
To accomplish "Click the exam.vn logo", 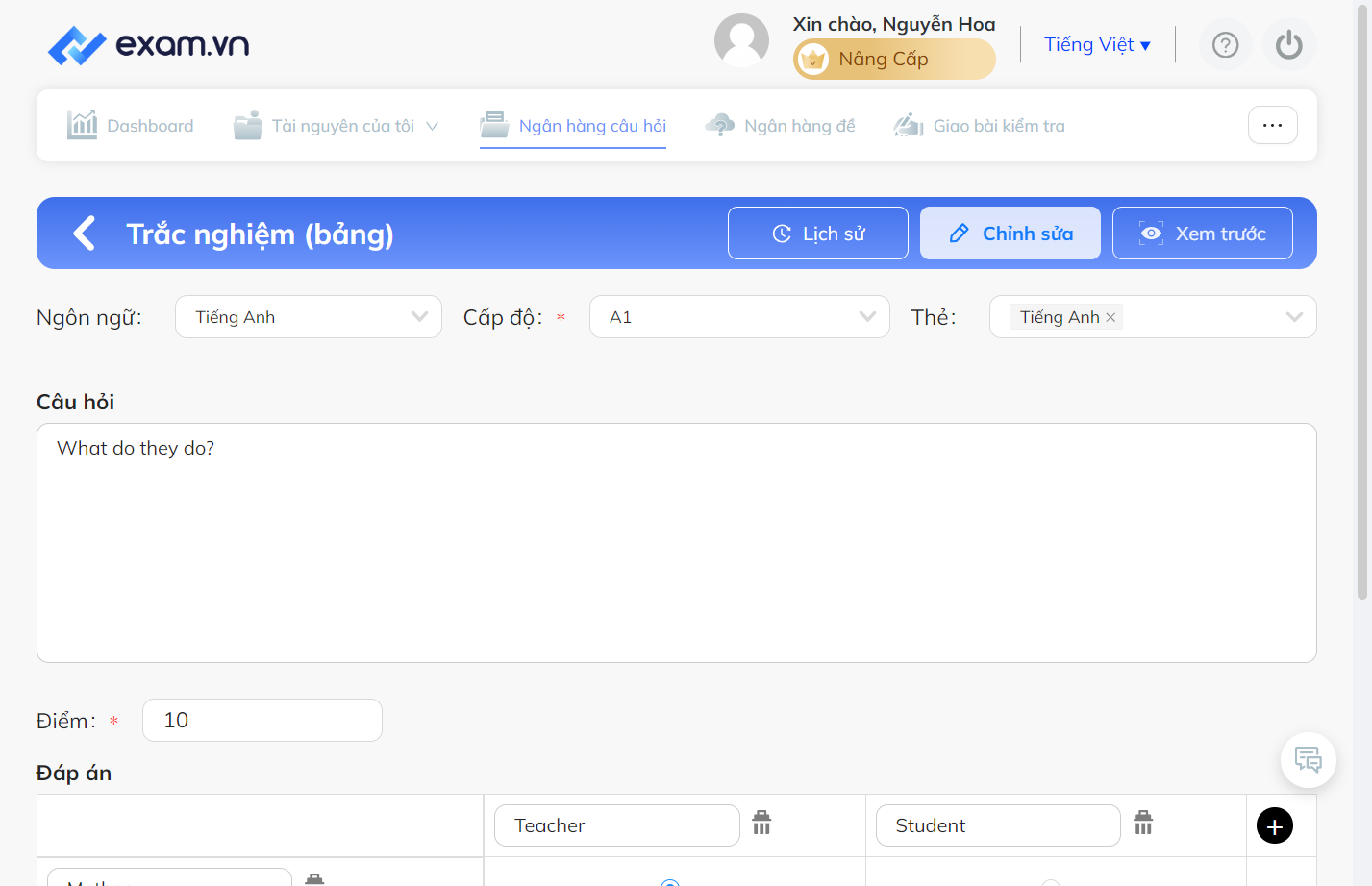I will click(x=149, y=45).
